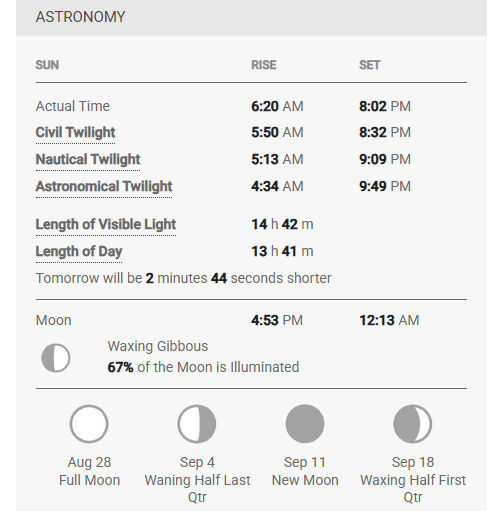Select the Aug 28 Full Moon icon
501x511 pixels.
pos(89,424)
